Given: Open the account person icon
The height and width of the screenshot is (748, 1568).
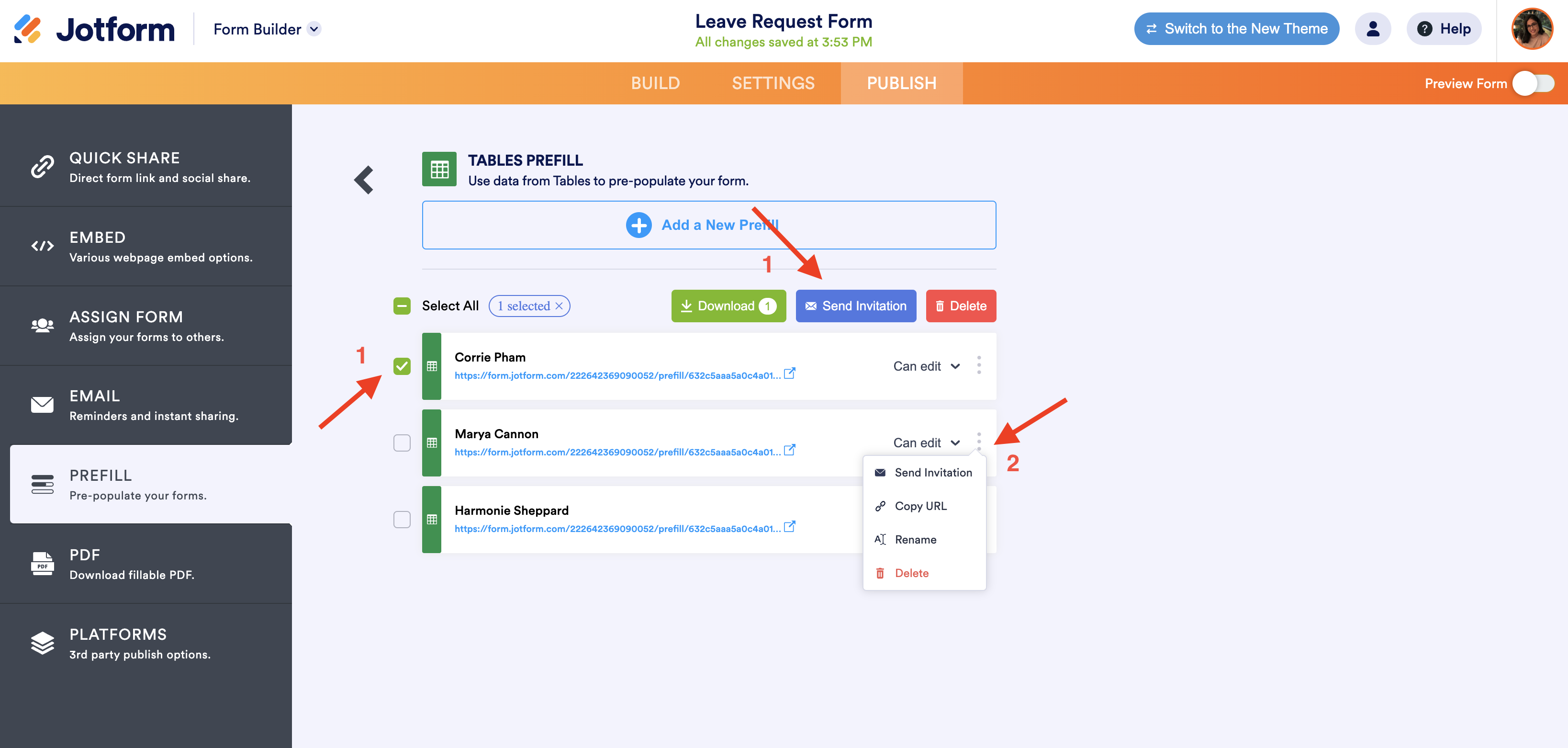Looking at the screenshot, I should [x=1373, y=29].
